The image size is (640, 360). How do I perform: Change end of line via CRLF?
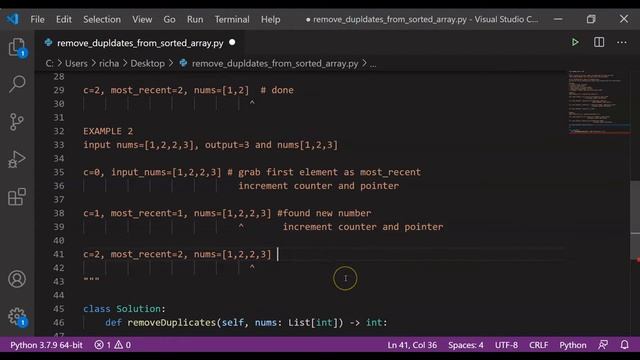tap(538, 345)
